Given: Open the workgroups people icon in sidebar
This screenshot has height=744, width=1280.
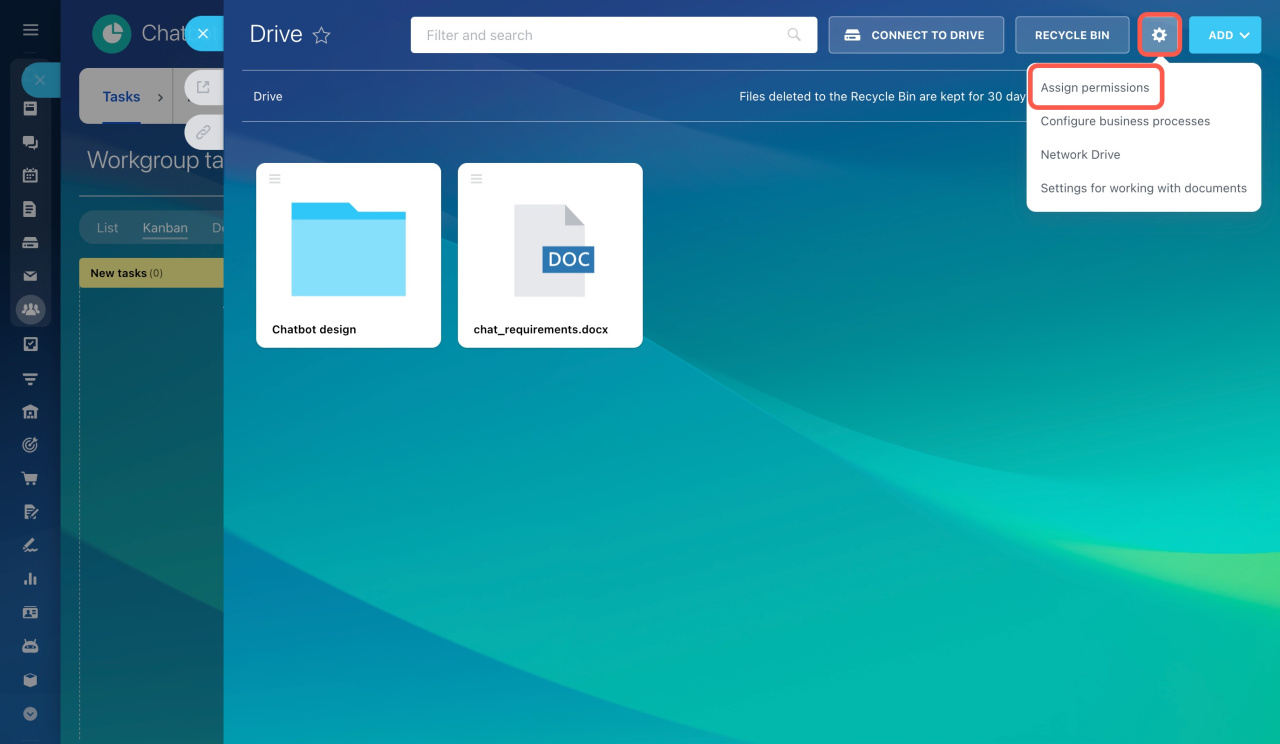Looking at the screenshot, I should coord(30,310).
